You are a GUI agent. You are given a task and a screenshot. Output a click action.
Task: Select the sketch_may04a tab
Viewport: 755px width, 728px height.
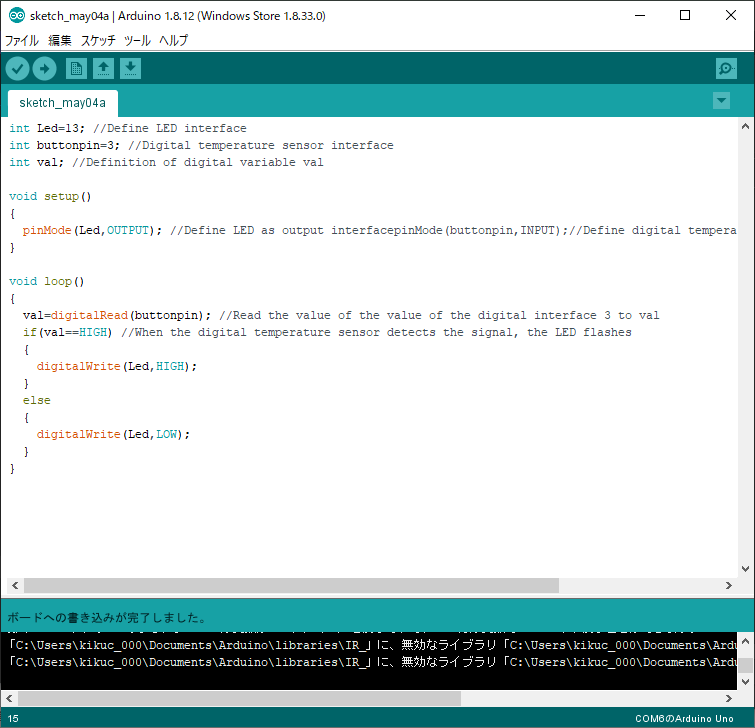[x=62, y=103]
